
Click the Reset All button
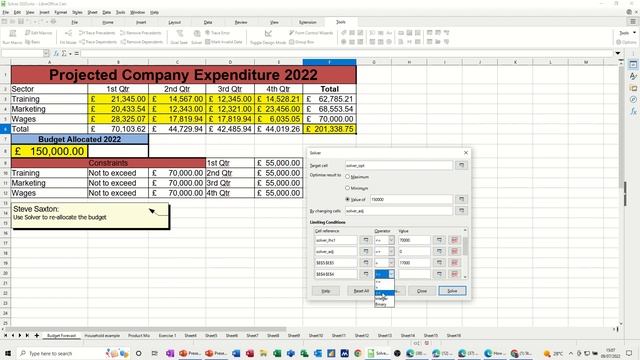361,291
